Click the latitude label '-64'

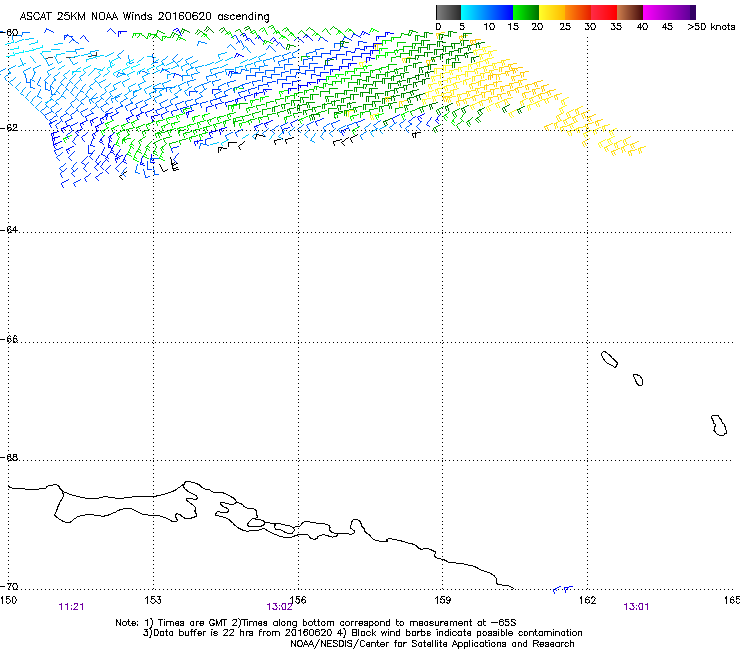(9, 229)
